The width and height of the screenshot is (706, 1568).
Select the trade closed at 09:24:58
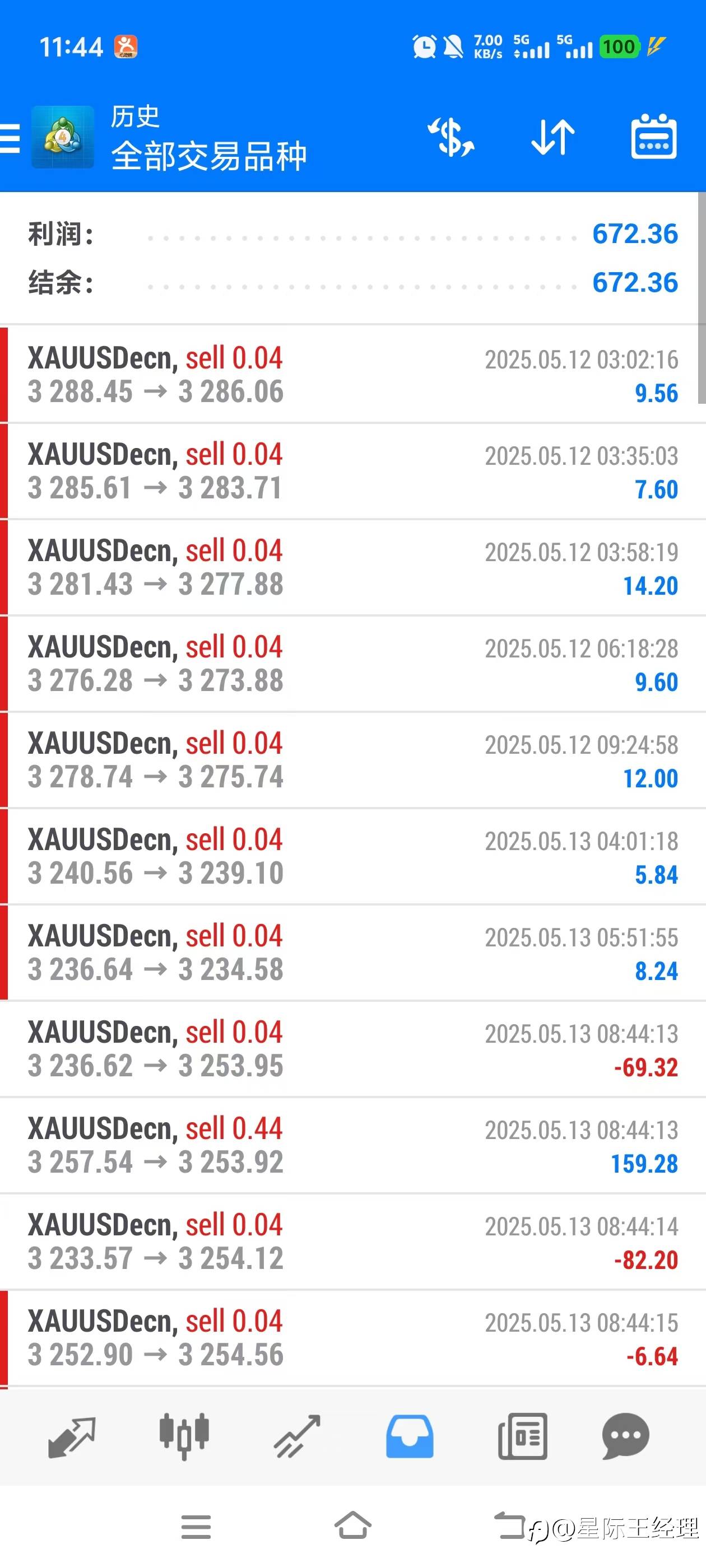click(352, 760)
